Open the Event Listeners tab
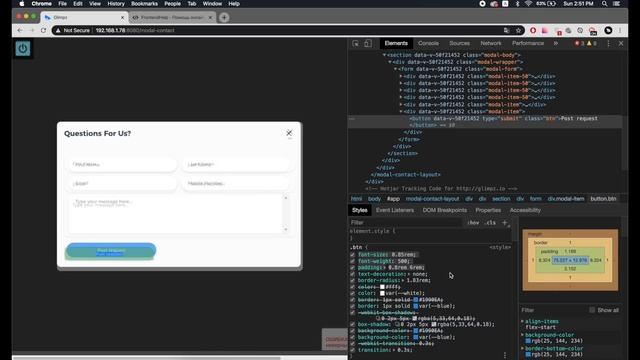The image size is (640, 360). point(395,210)
